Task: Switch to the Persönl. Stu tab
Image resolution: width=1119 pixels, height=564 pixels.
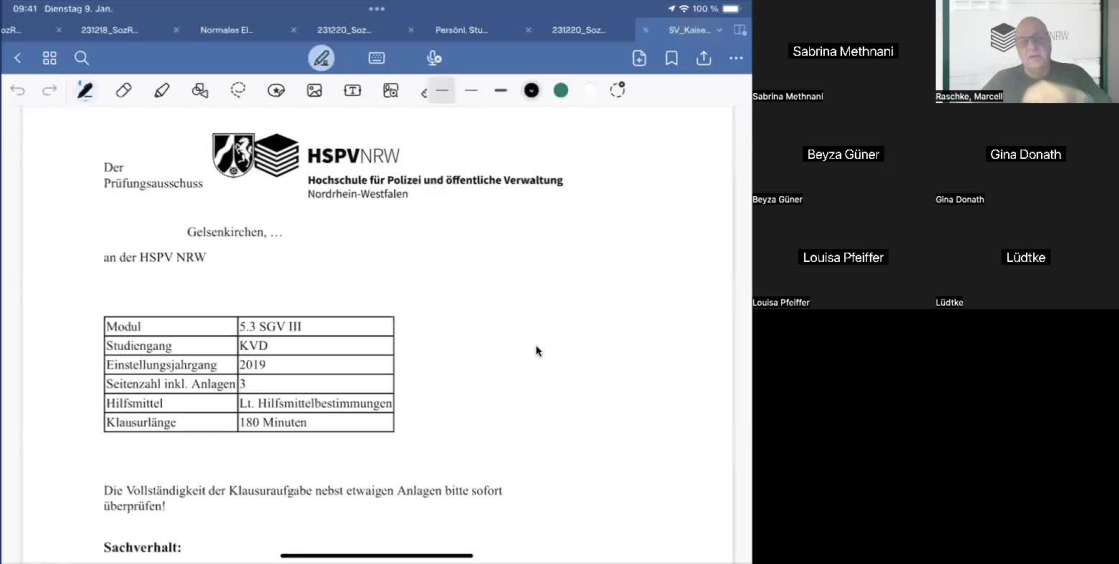Action: (x=462, y=30)
